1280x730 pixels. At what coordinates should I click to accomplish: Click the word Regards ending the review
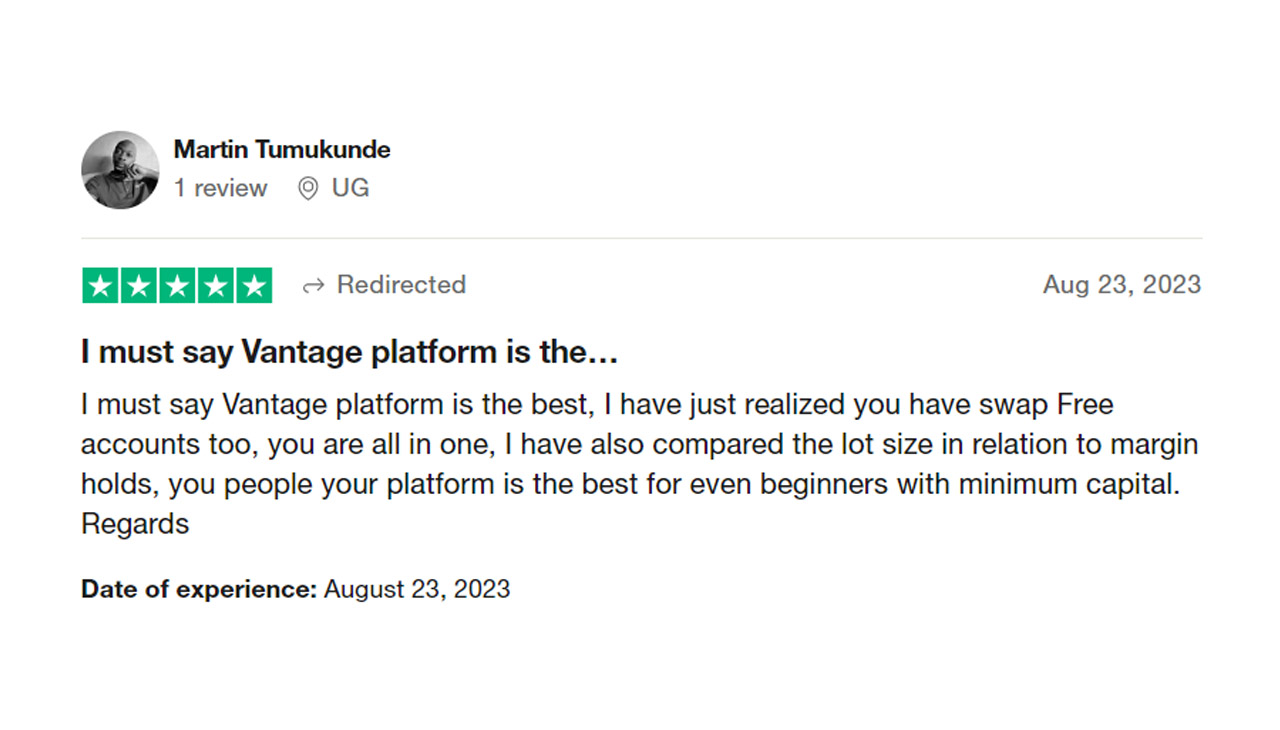(135, 524)
